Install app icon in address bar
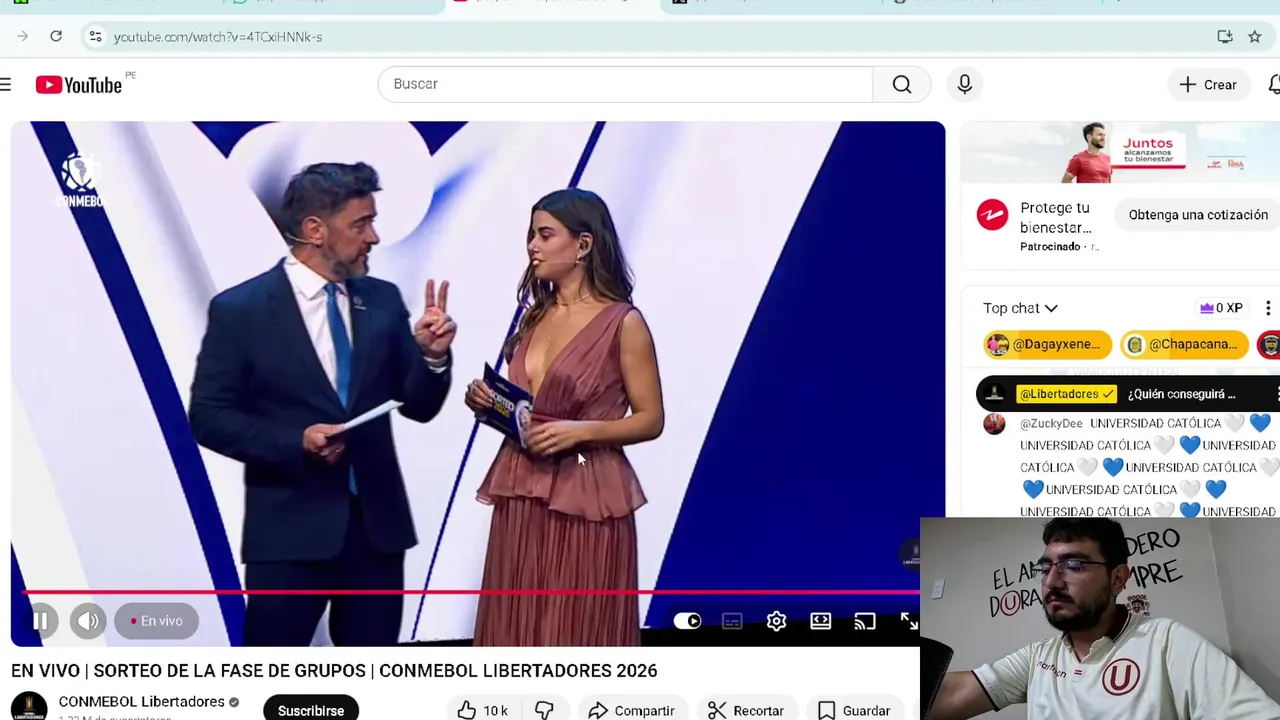Screen dimensions: 1280x720 (x=1225, y=36)
